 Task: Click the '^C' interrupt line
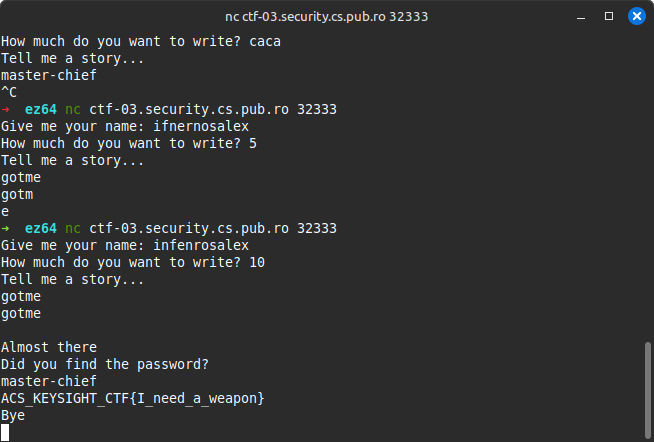click(9, 92)
